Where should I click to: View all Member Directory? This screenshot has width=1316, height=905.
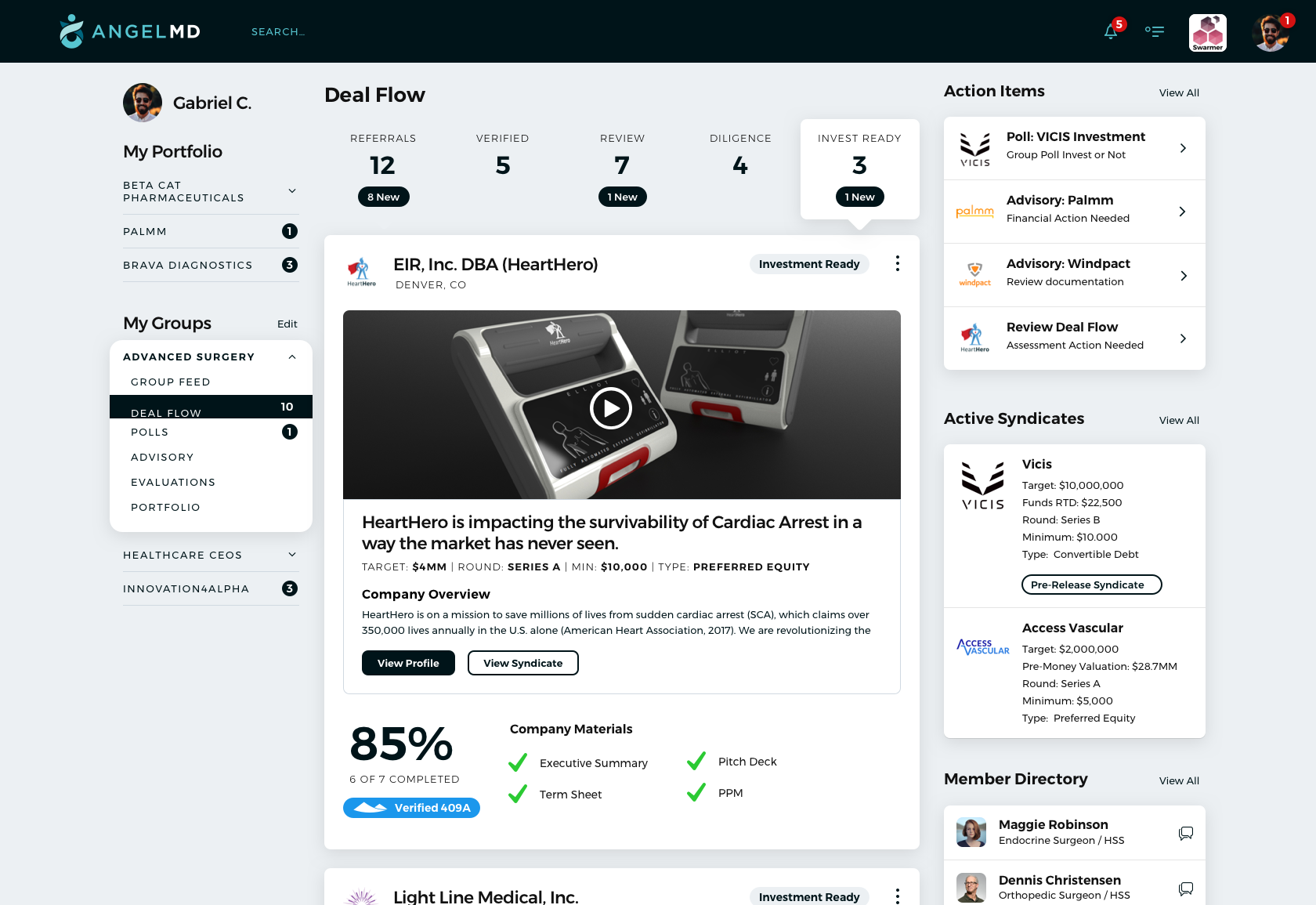tap(1179, 780)
